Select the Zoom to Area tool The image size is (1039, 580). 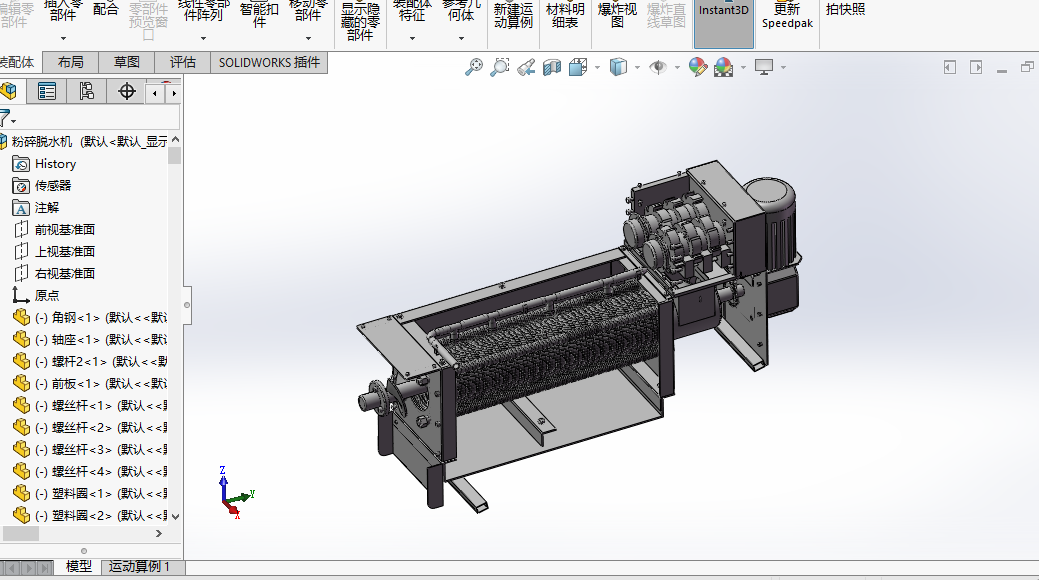tap(500, 67)
